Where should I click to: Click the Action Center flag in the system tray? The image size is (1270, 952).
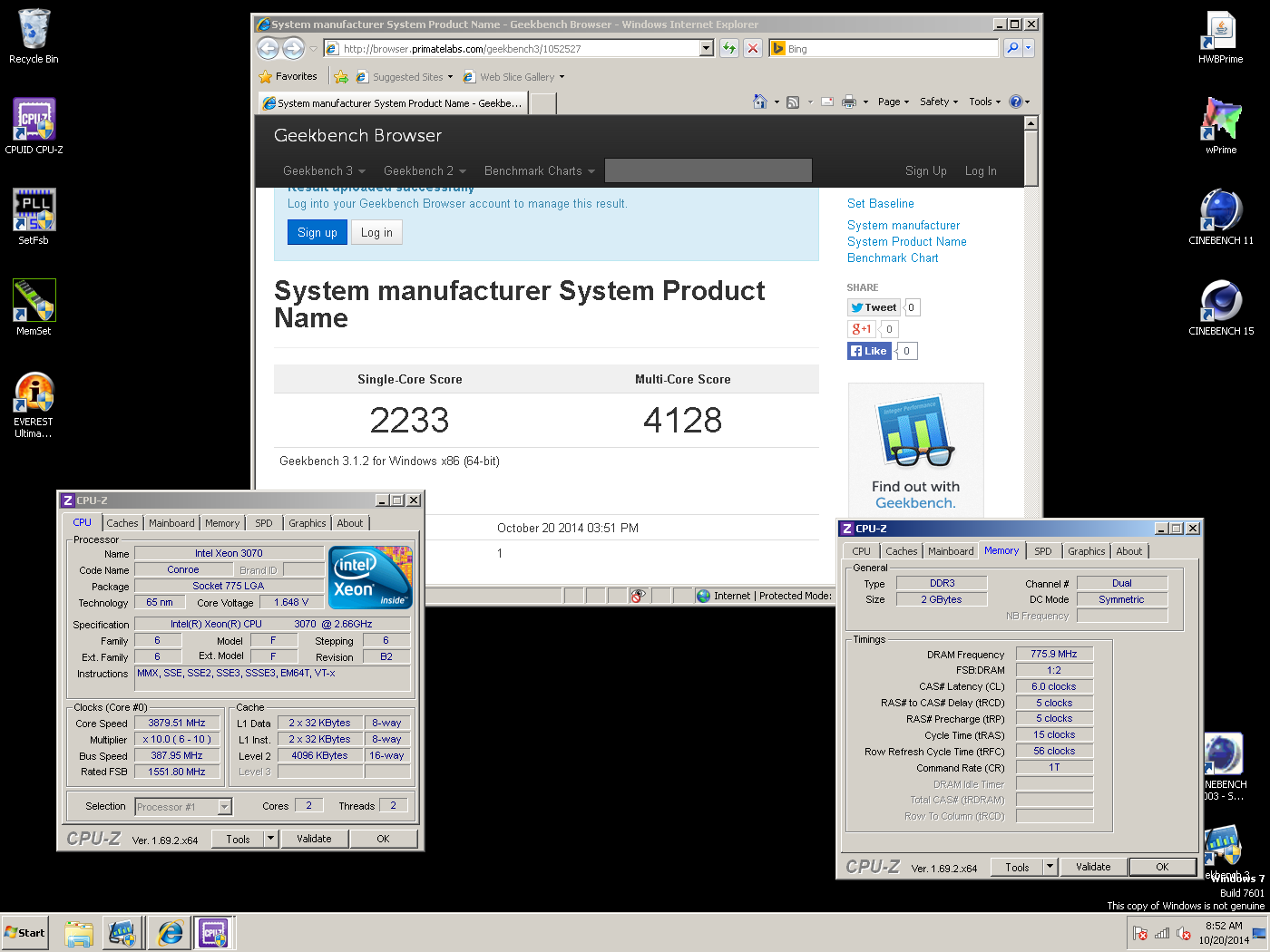point(1140,933)
